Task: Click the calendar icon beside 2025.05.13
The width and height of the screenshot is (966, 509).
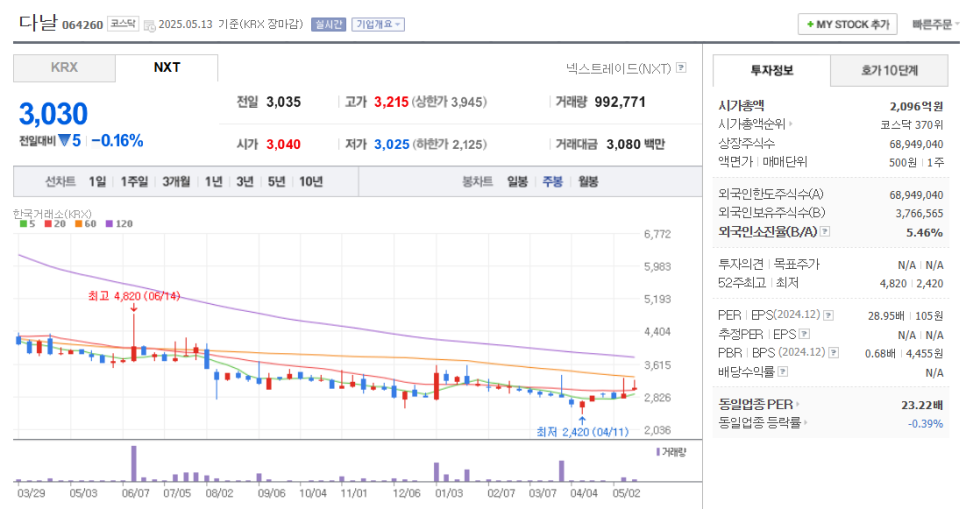Action: [149, 25]
